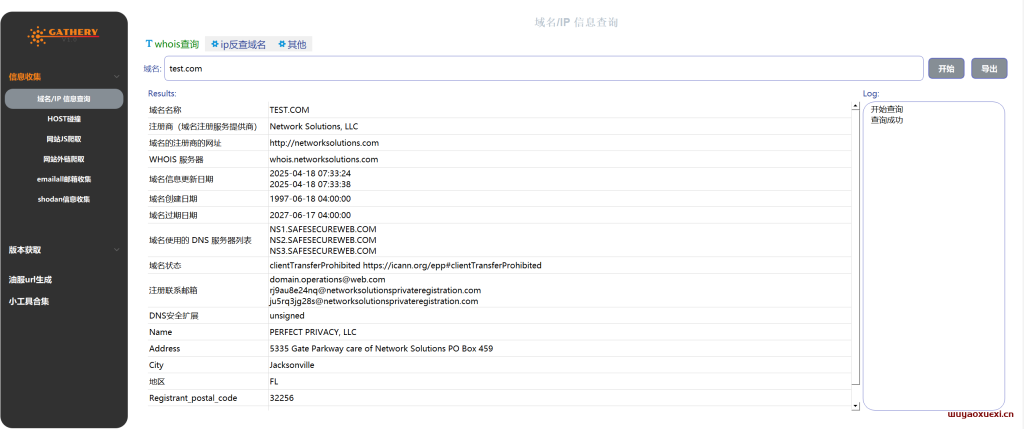Select domain.operations@web.com email
The width and height of the screenshot is (1024, 429).
pos(327,279)
